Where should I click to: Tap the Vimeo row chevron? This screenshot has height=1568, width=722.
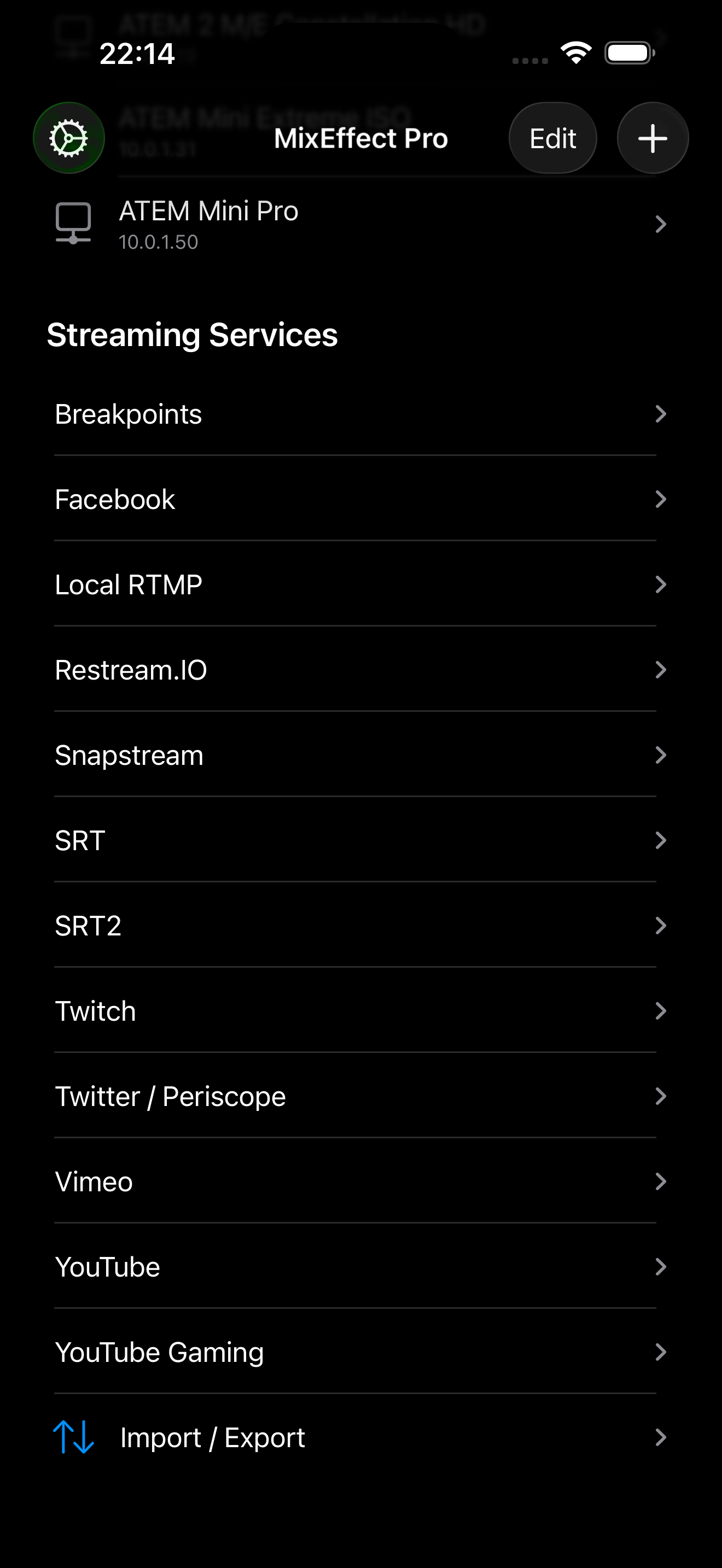coord(661,1181)
